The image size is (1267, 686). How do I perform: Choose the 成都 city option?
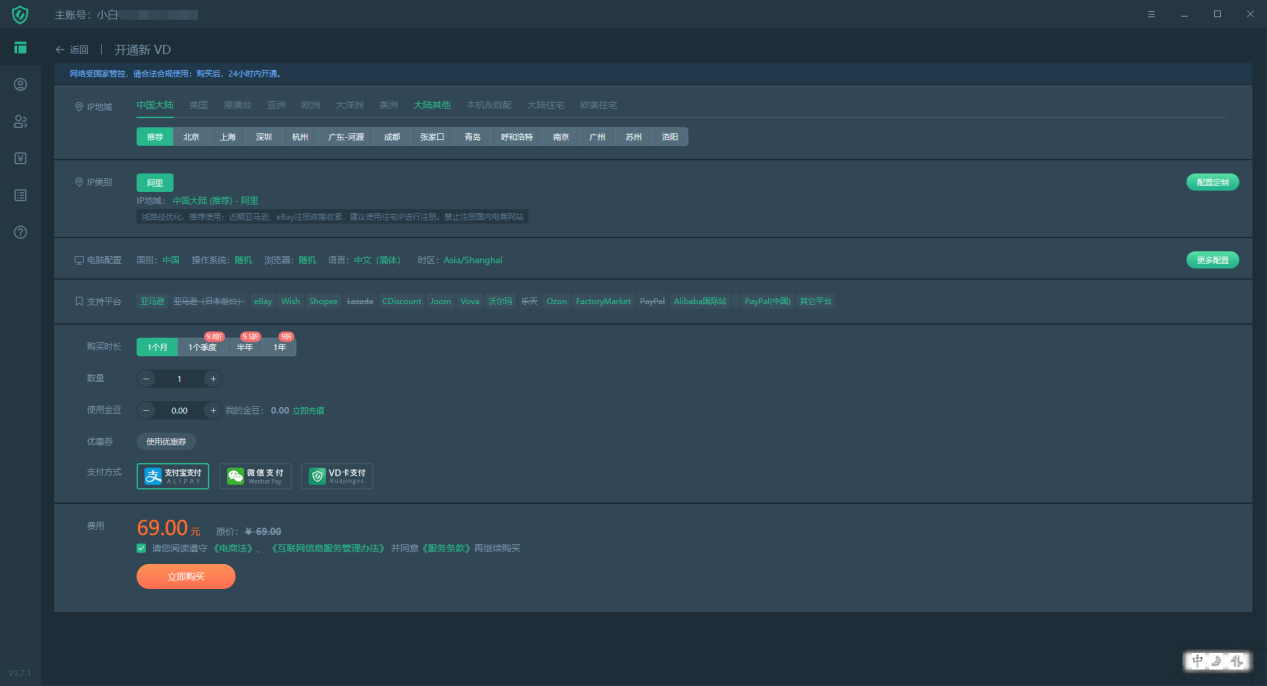tap(392, 137)
